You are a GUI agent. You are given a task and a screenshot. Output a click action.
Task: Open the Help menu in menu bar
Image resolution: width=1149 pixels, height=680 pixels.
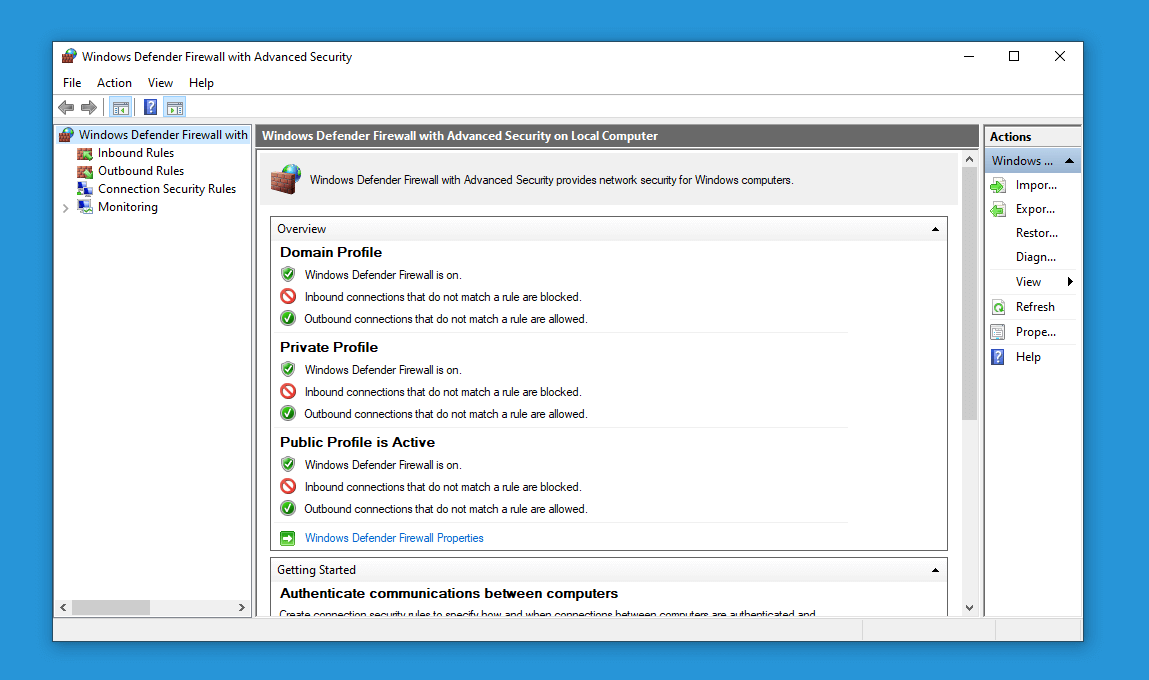tap(202, 83)
